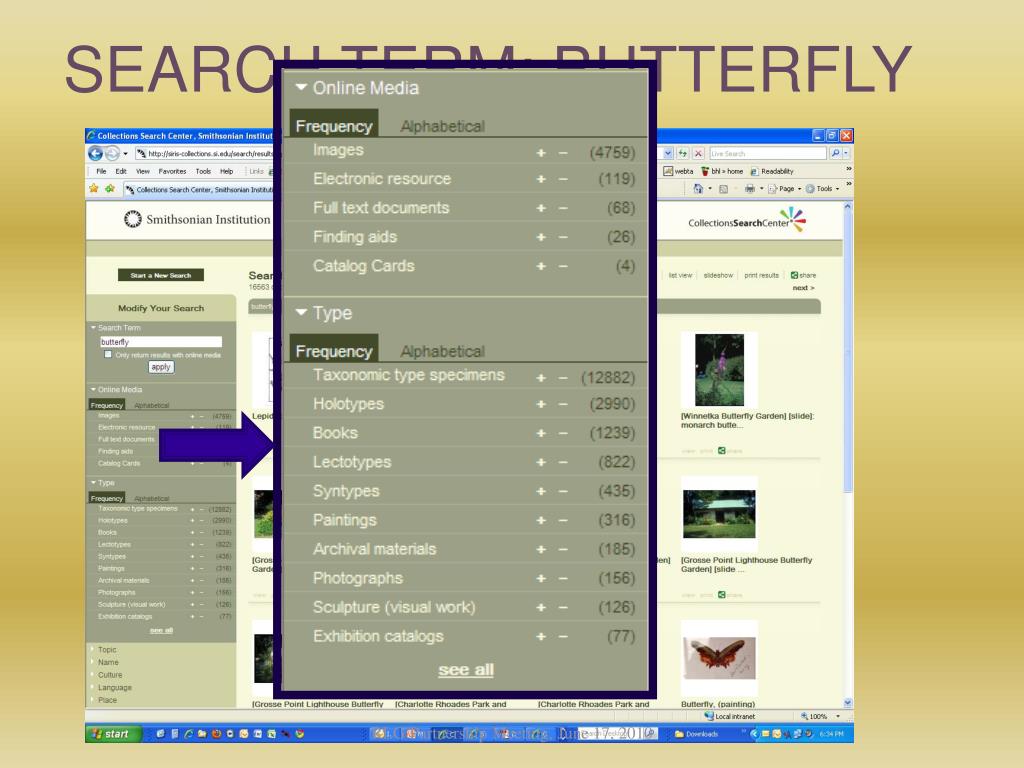Switch enlarged Online Media list to Alphabetical
This screenshot has width=1024, height=768.
(442, 127)
